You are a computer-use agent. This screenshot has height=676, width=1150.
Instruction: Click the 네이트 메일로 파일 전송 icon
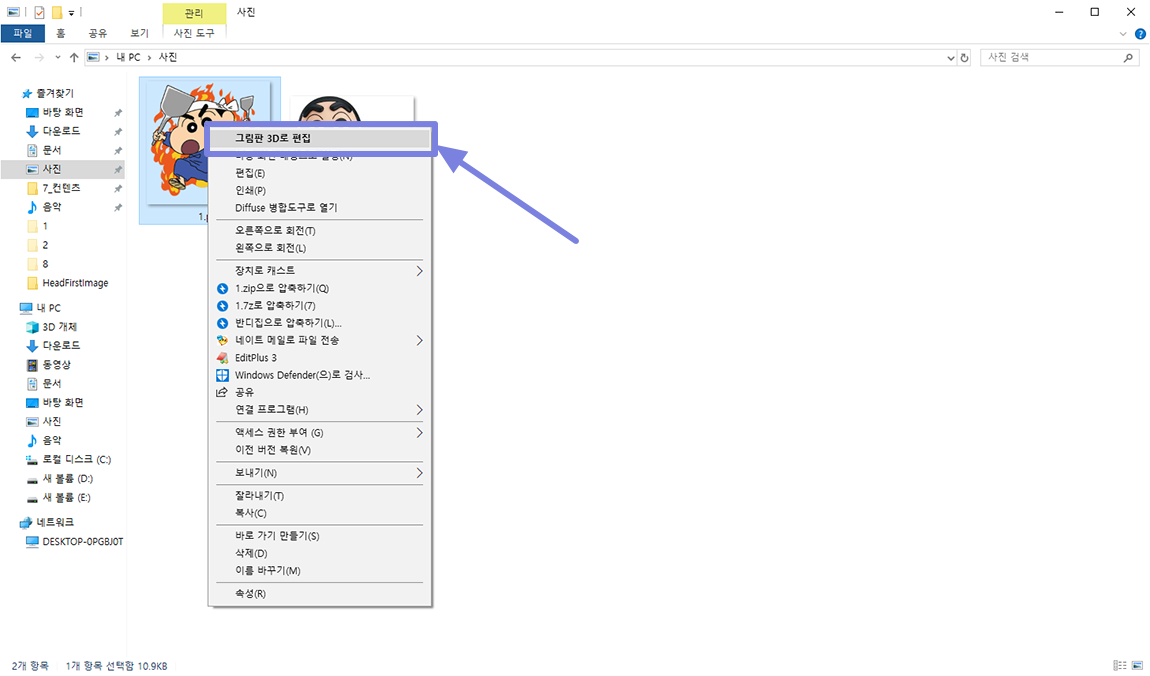tap(222, 340)
